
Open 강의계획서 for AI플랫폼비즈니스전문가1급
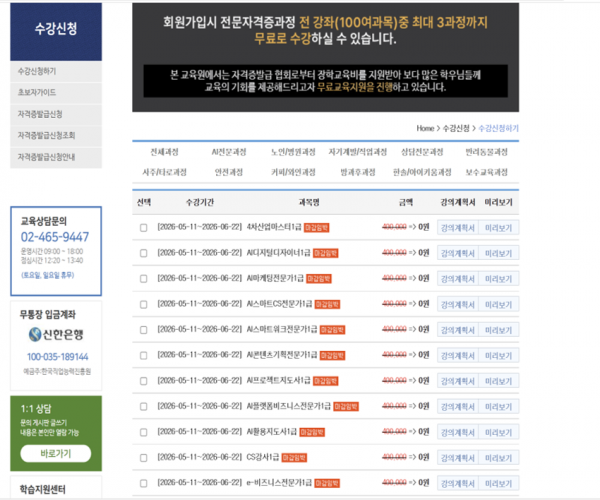[x=458, y=407]
